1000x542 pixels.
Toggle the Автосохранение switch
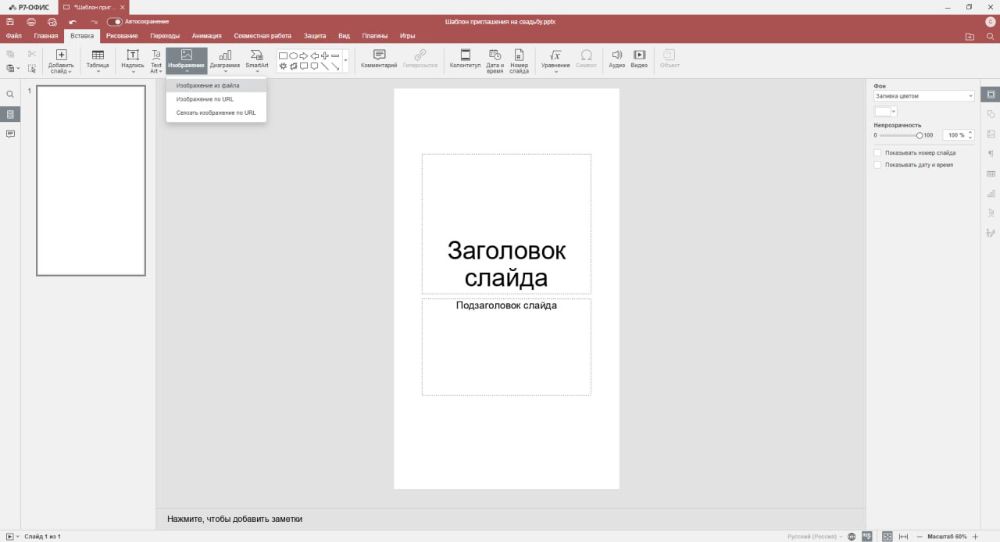(115, 21)
